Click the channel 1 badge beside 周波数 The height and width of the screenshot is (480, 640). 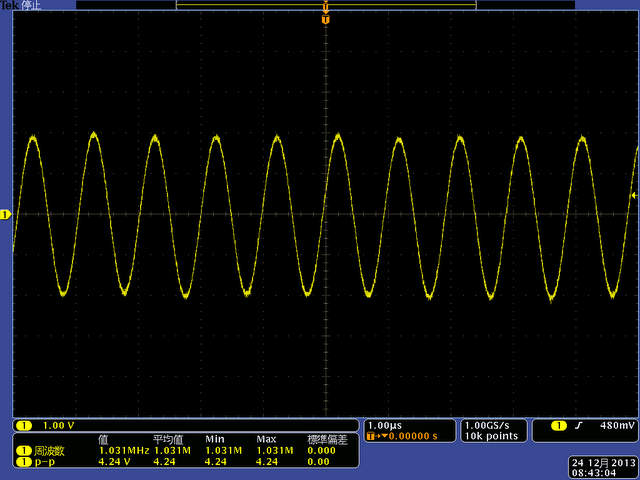(x=22, y=451)
